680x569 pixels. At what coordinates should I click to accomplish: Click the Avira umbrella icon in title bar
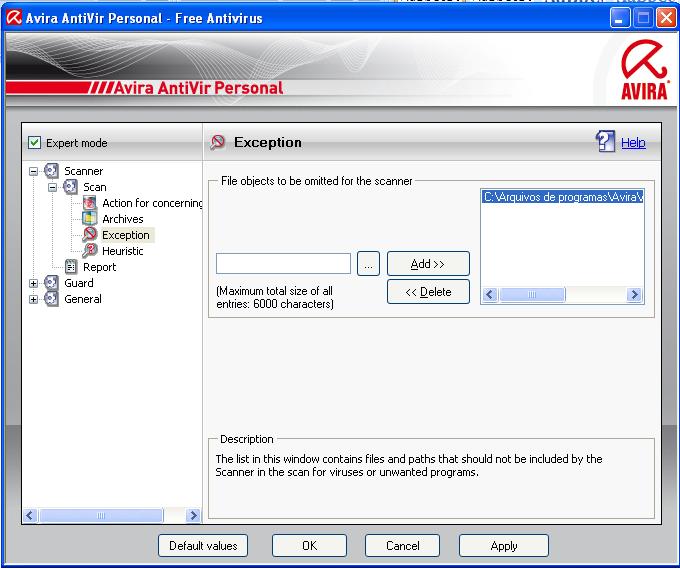(14, 18)
